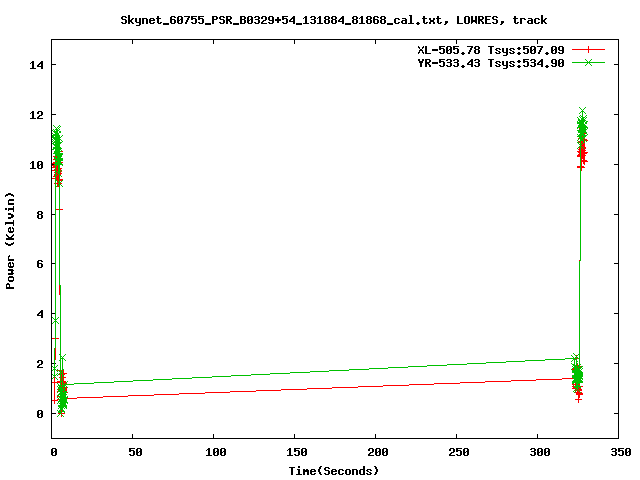Click the plot title Skynet_60755_PSR_B0329+54 text
The image size is (640, 480).
[x=333, y=20]
